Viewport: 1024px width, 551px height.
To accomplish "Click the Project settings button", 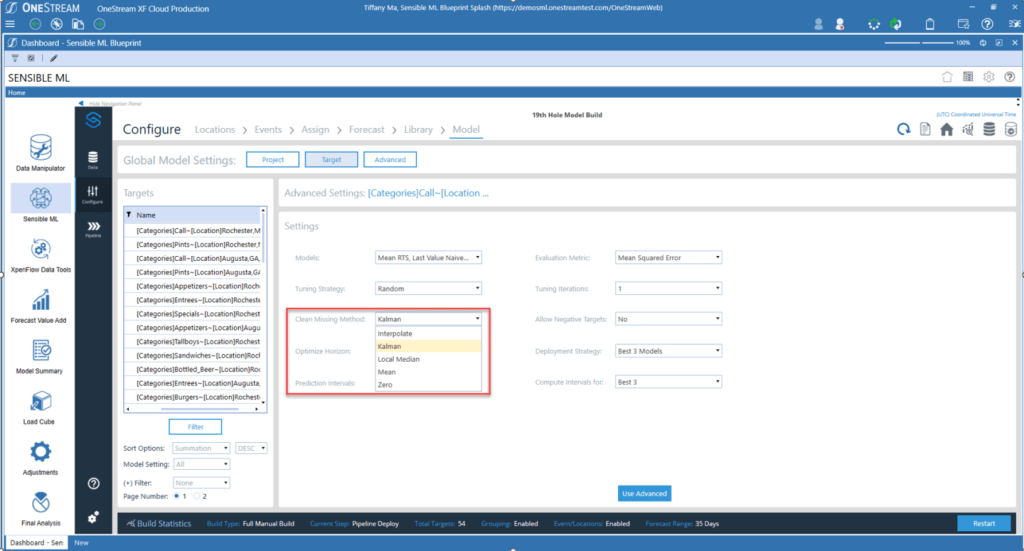I will (272, 159).
